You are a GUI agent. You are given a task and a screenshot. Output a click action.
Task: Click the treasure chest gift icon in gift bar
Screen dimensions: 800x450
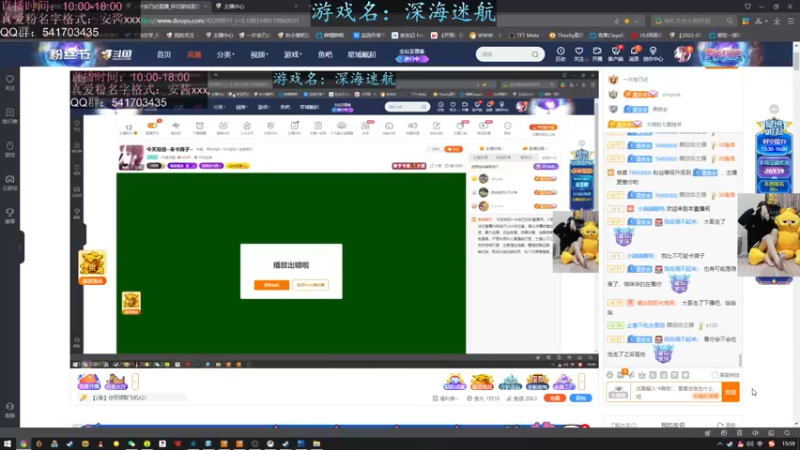(x=482, y=381)
